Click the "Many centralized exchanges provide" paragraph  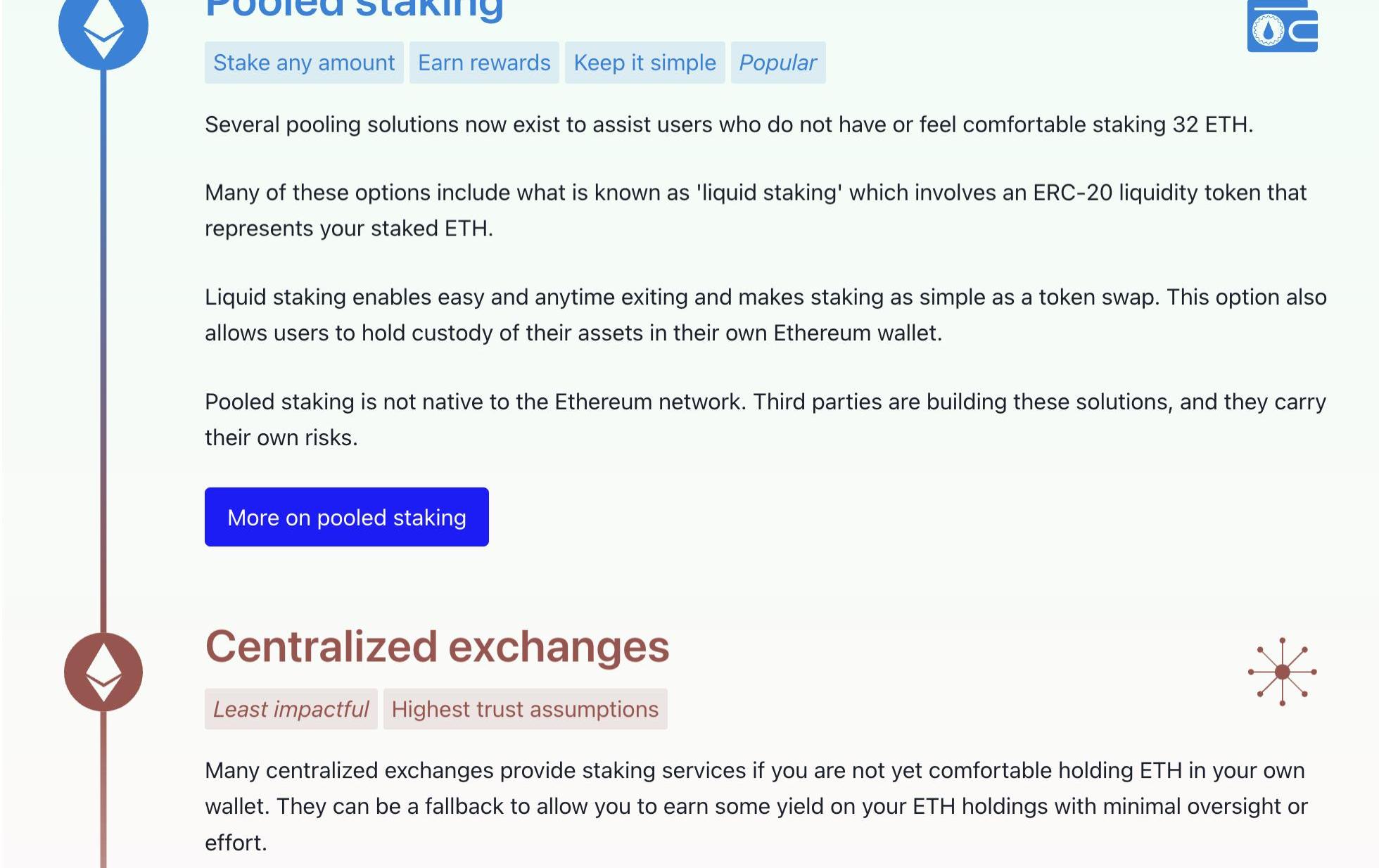755,806
